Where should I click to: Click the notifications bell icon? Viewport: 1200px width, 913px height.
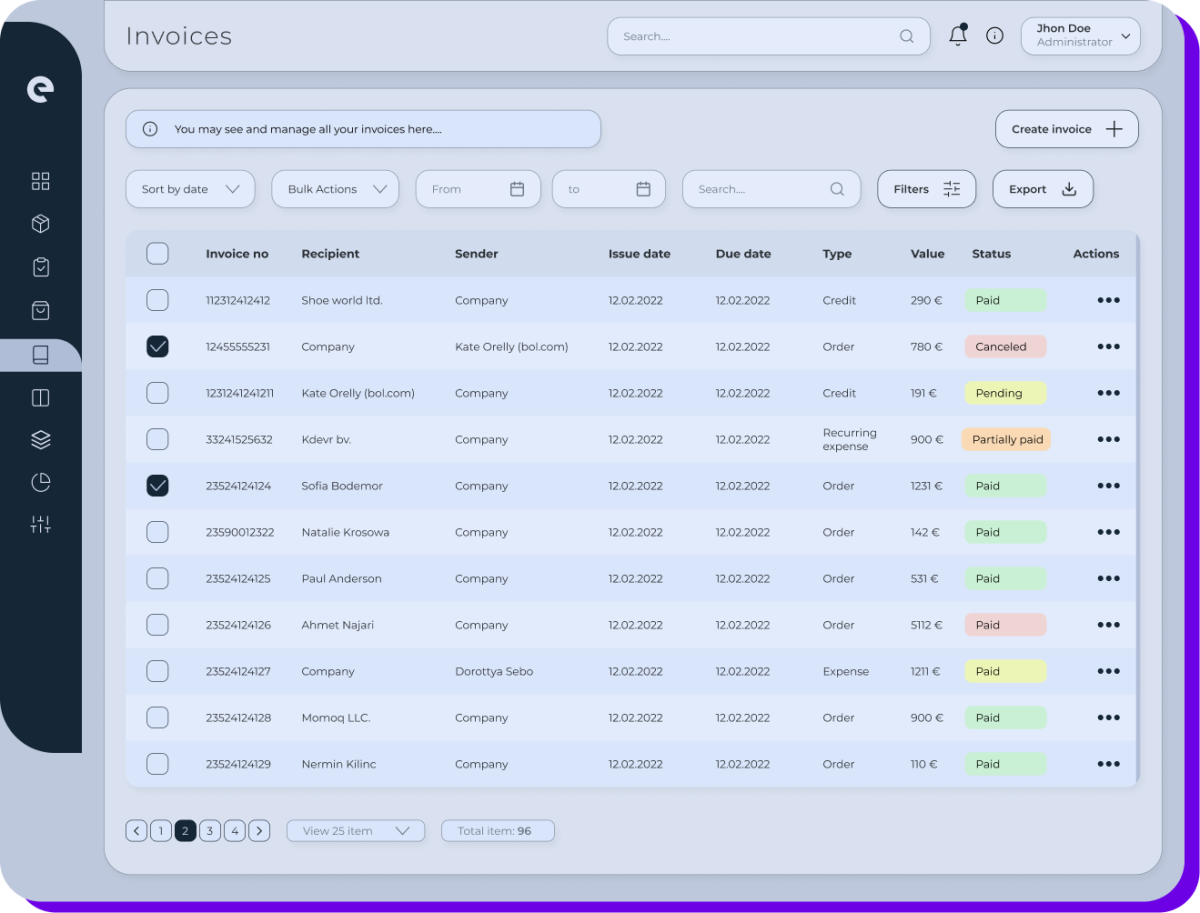coord(957,35)
